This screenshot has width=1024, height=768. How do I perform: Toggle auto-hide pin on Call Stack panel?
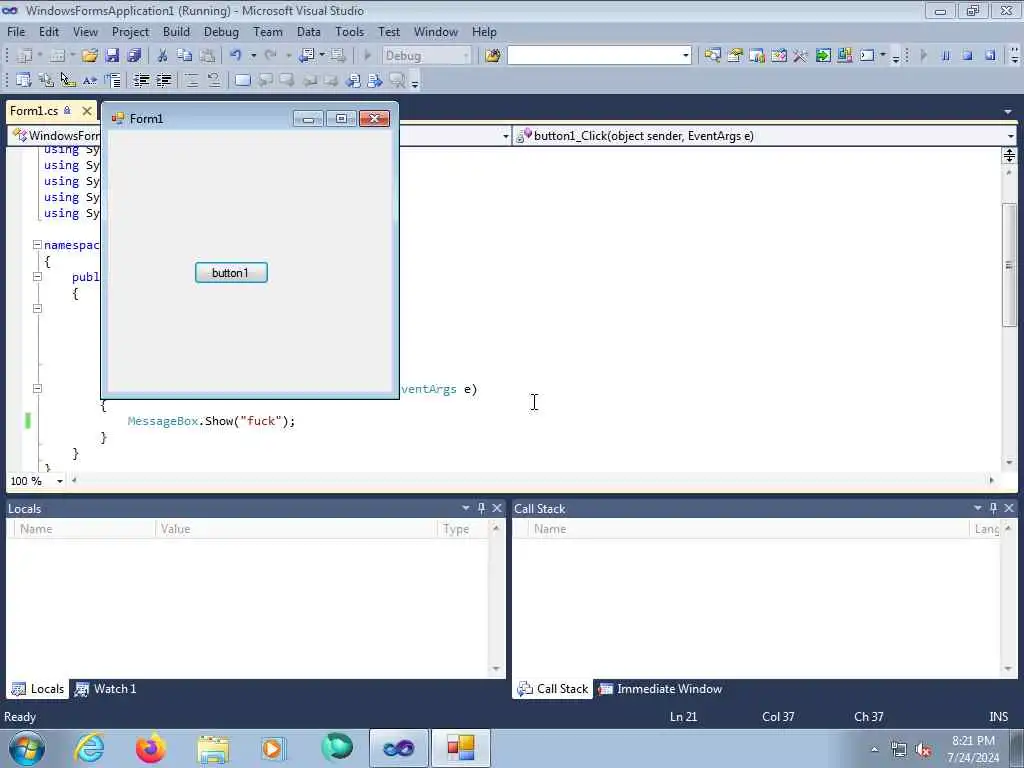pyautogui.click(x=993, y=508)
